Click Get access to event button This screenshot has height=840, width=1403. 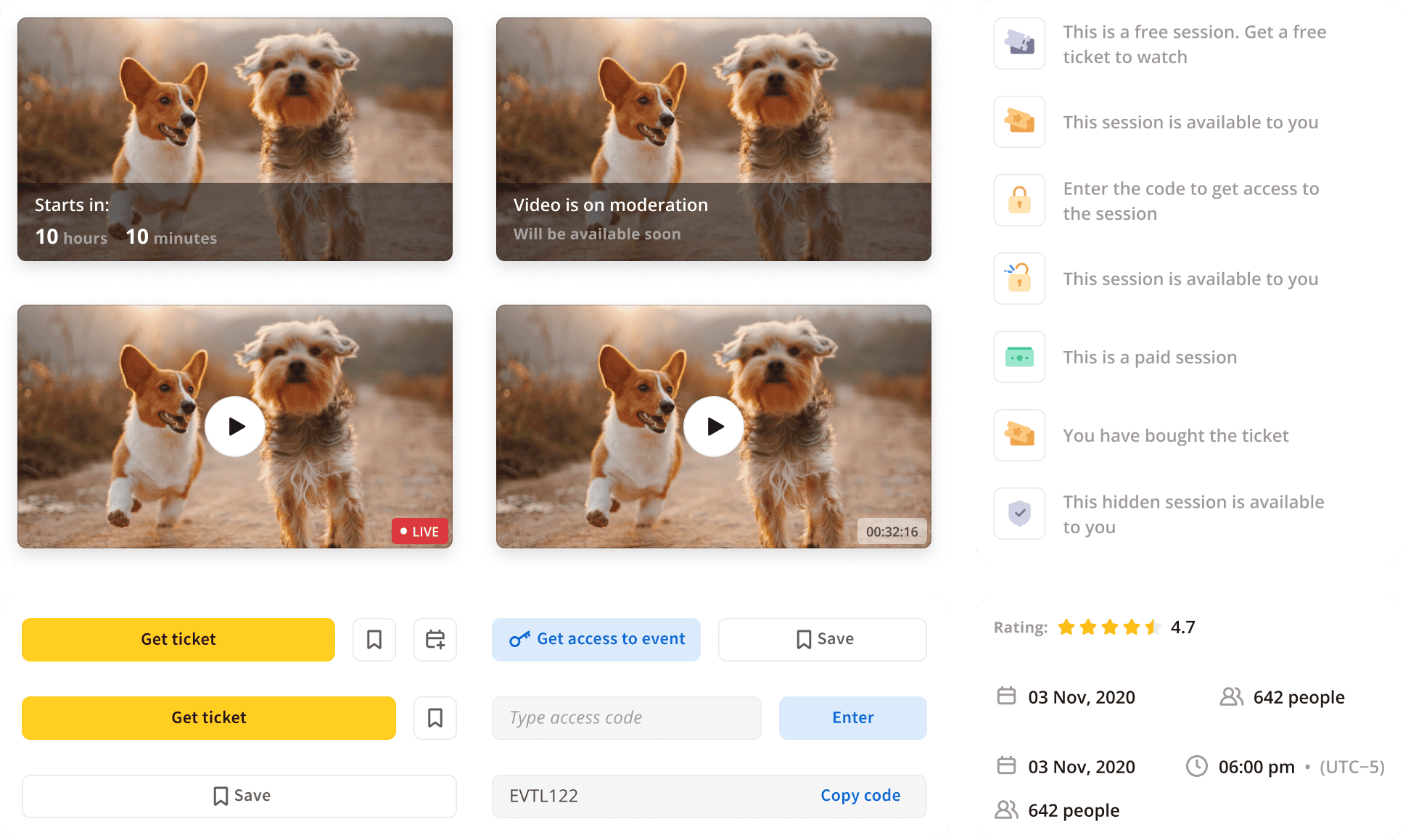click(596, 639)
